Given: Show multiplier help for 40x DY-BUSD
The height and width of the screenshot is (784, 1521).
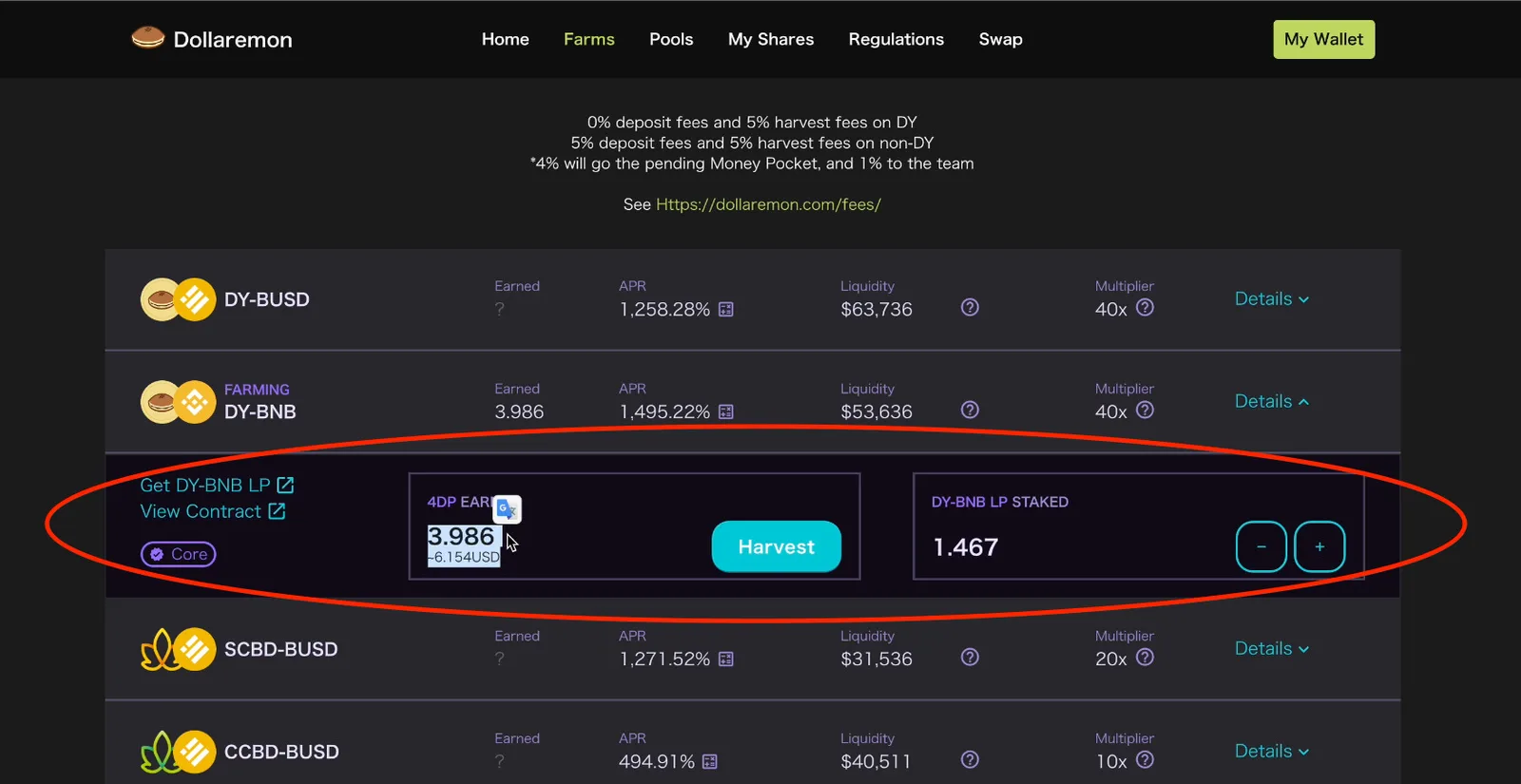Looking at the screenshot, I should point(1146,307).
